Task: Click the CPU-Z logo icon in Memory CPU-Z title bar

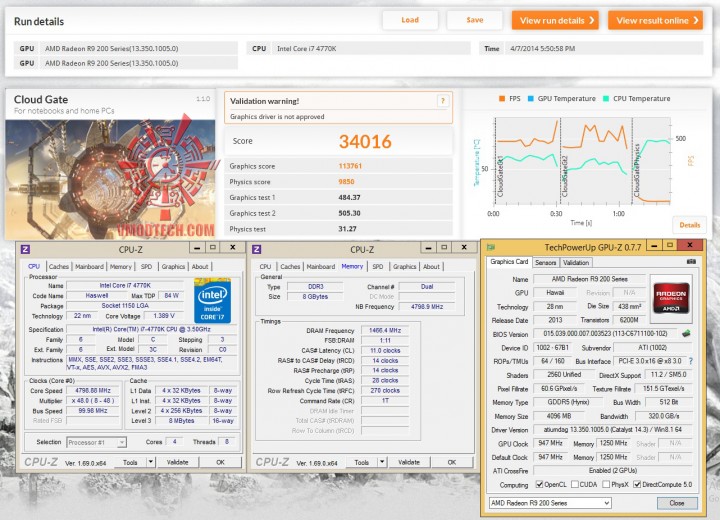Action: pyautogui.click(x=257, y=249)
